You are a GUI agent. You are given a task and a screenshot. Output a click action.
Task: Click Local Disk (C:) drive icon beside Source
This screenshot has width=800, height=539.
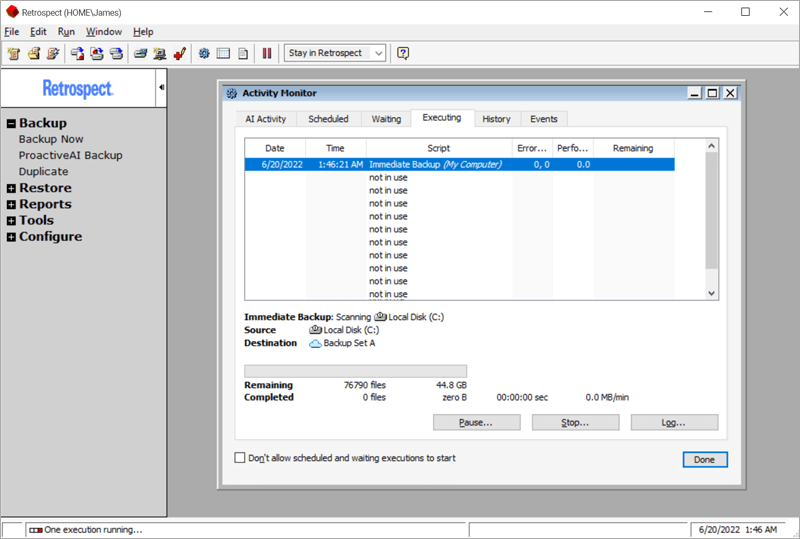pyautogui.click(x=315, y=330)
